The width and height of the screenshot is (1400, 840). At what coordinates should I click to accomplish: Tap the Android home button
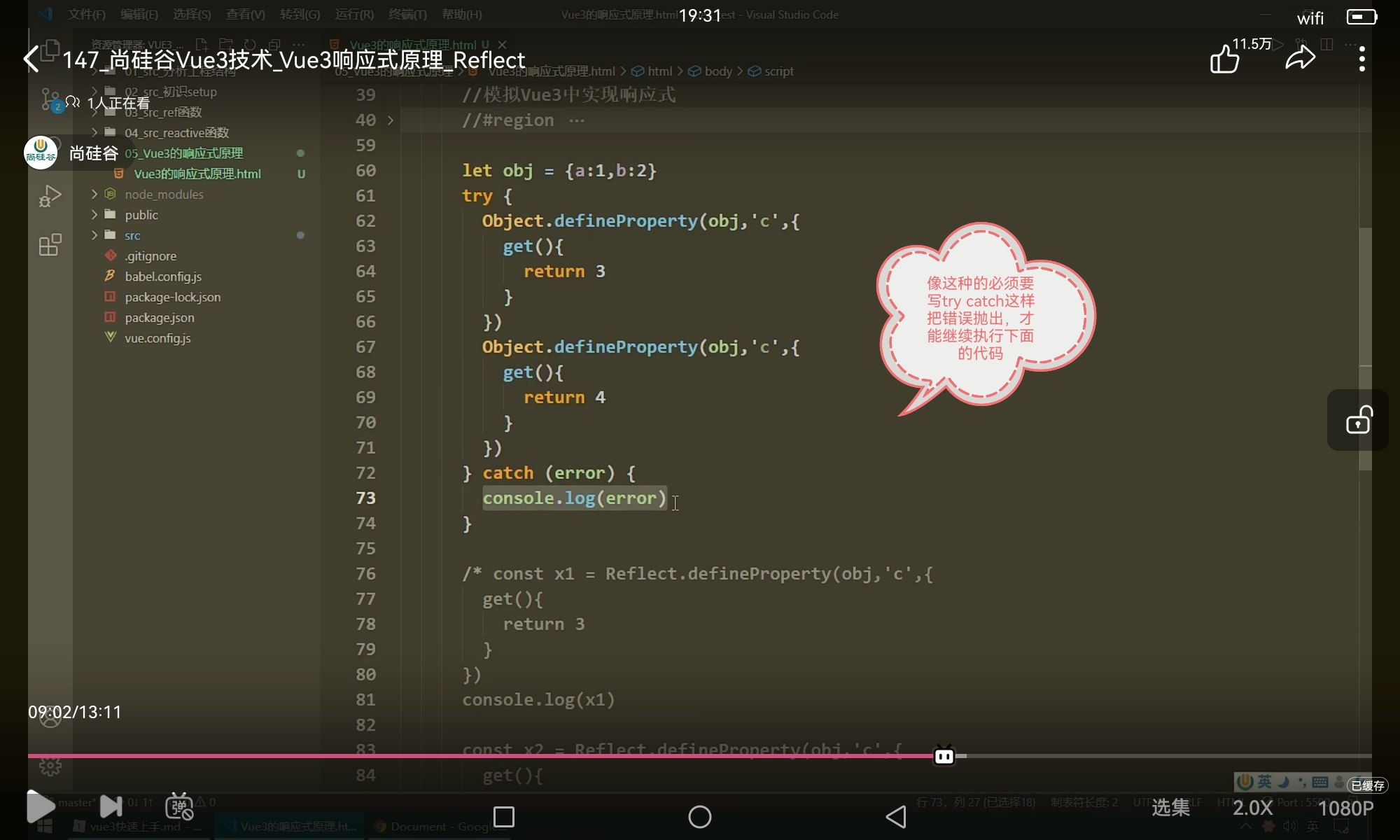699,817
